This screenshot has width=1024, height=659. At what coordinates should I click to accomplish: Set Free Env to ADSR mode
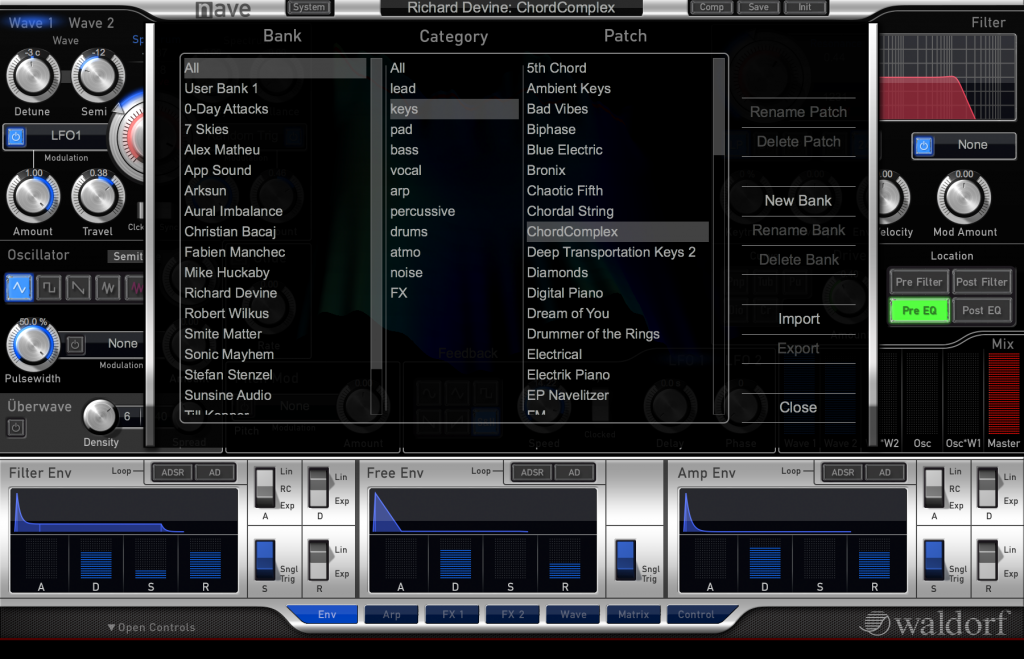coord(532,472)
